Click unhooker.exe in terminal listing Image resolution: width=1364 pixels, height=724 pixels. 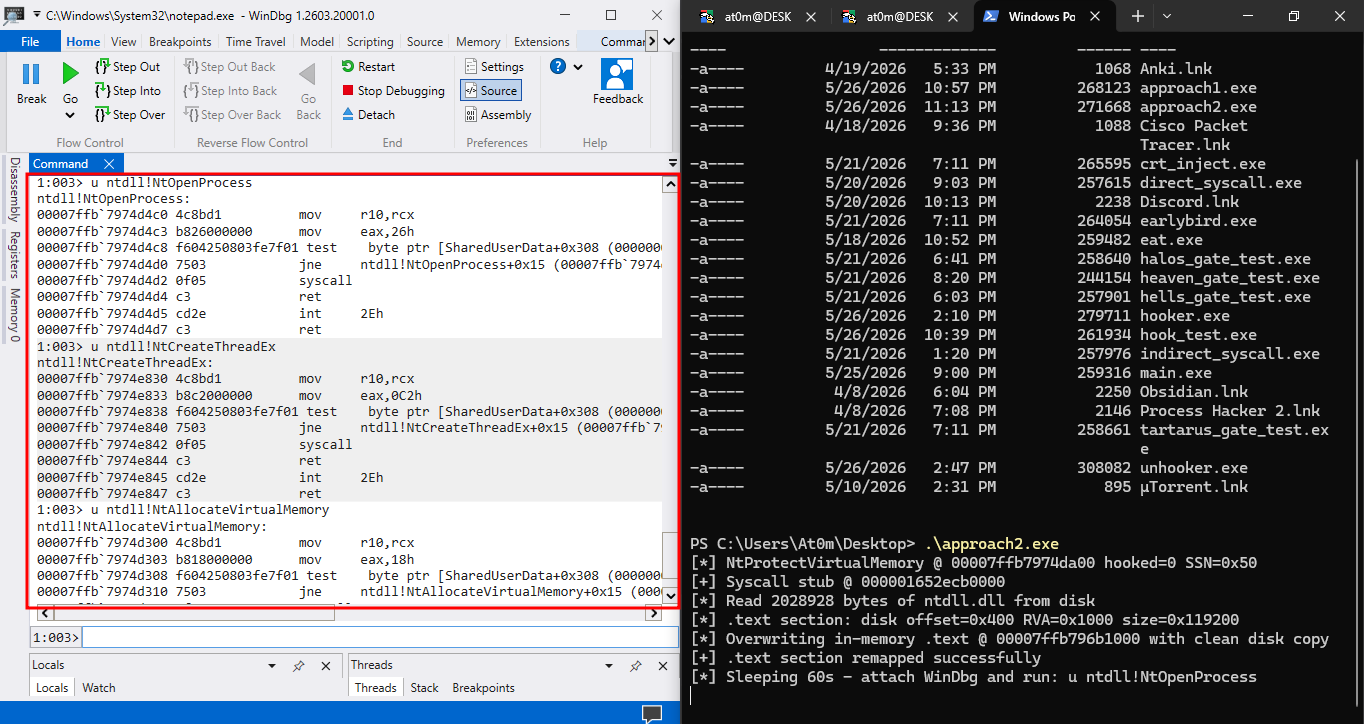(x=1194, y=468)
